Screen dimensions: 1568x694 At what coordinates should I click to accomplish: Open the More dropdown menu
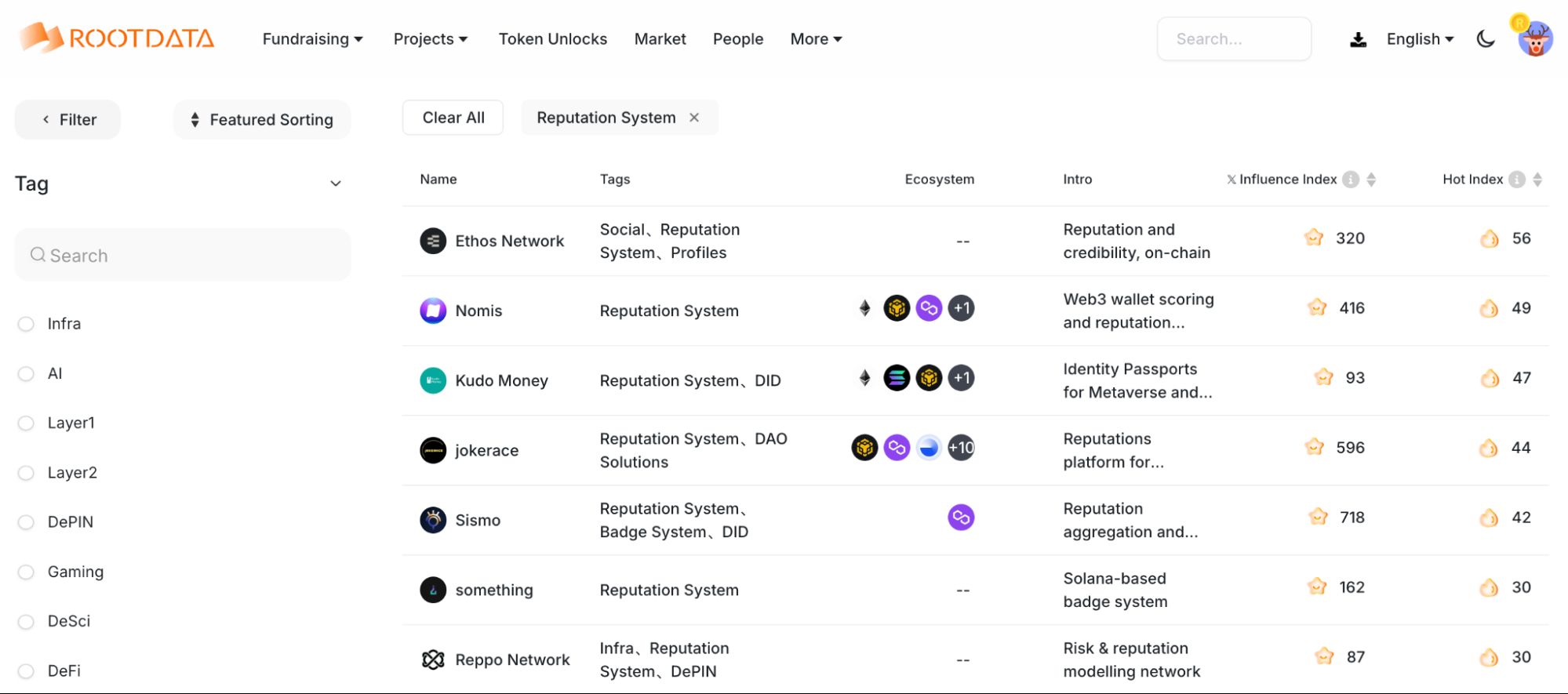click(816, 39)
